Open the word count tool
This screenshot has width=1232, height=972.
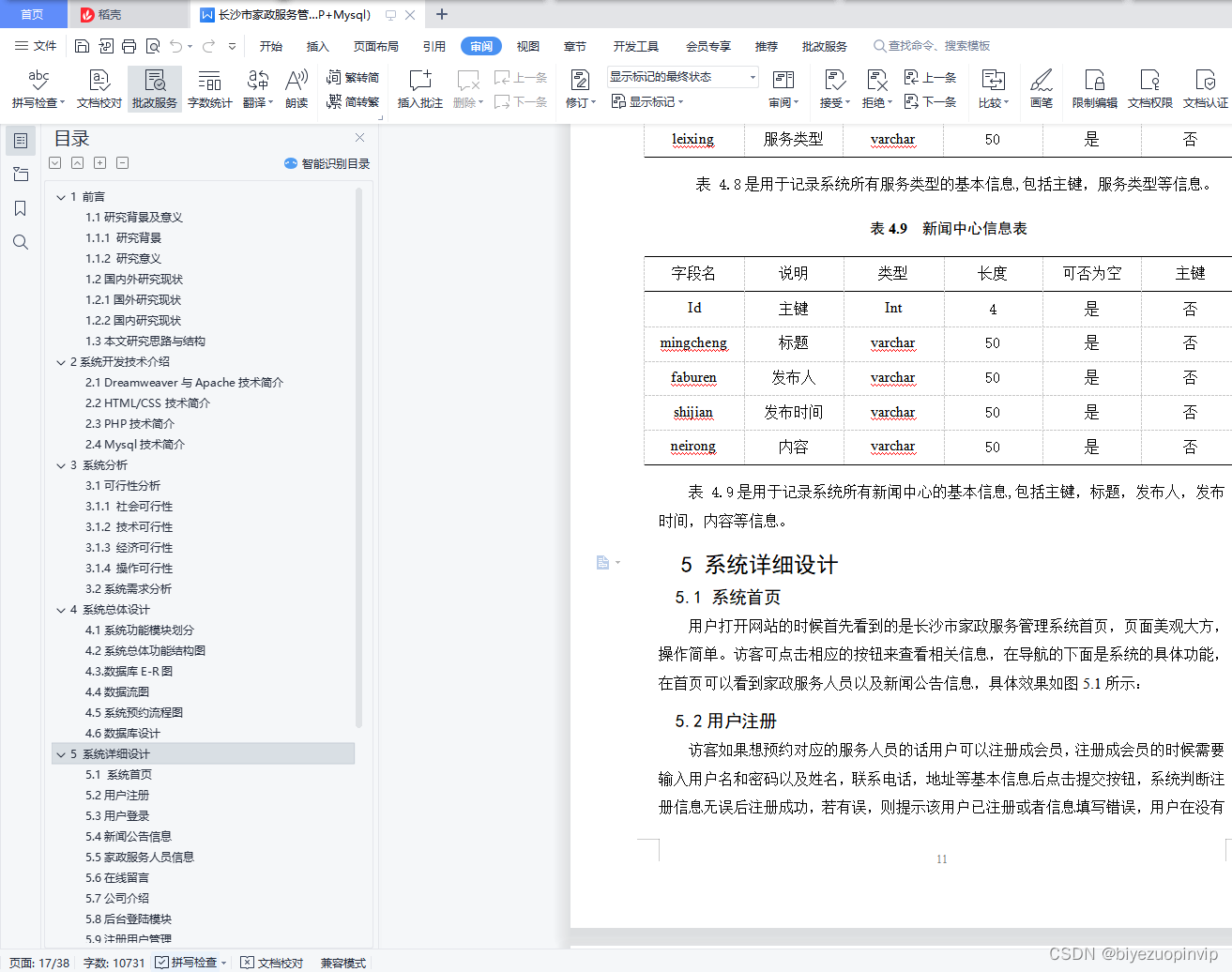pyautogui.click(x=209, y=89)
